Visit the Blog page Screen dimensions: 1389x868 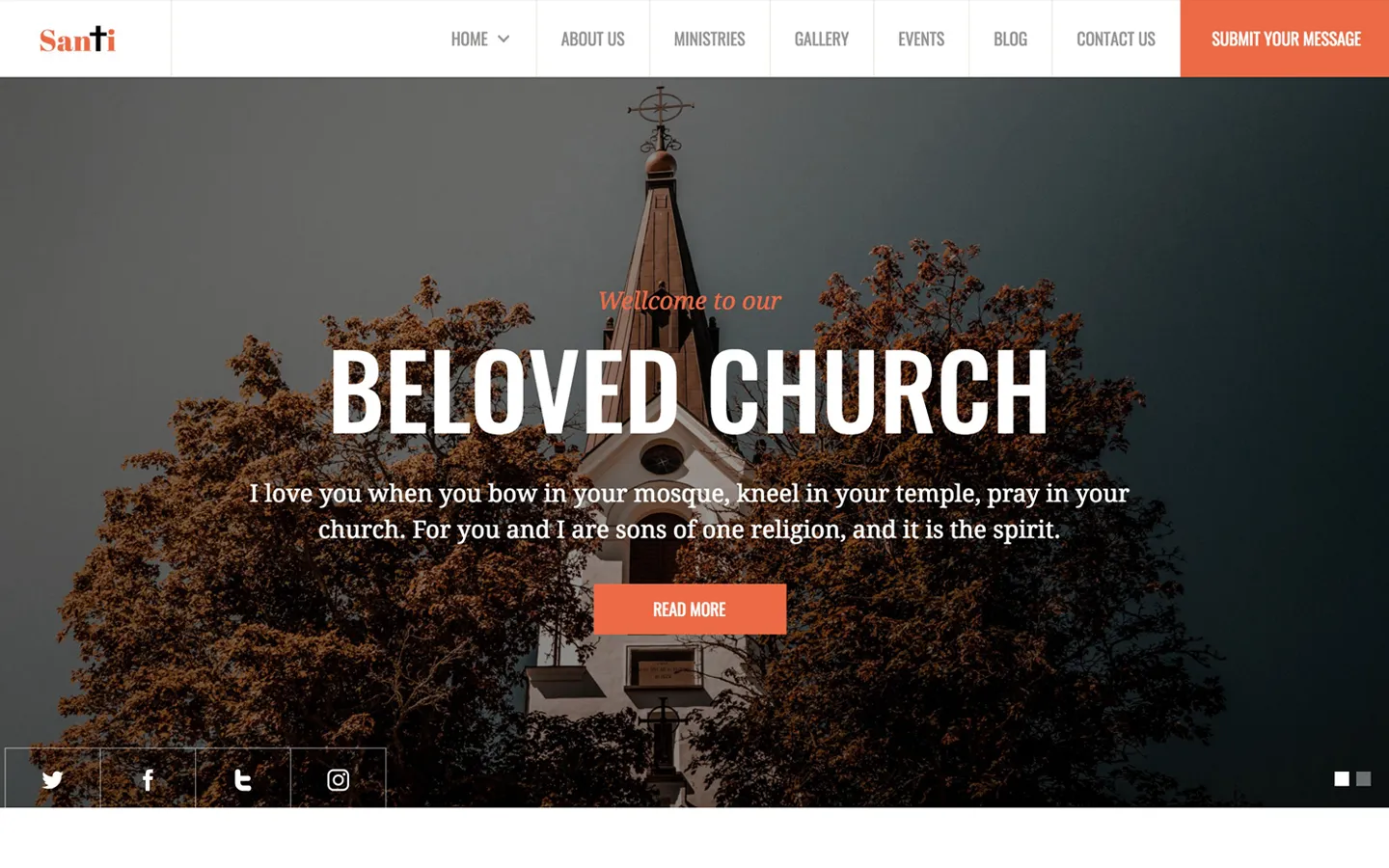1010,39
